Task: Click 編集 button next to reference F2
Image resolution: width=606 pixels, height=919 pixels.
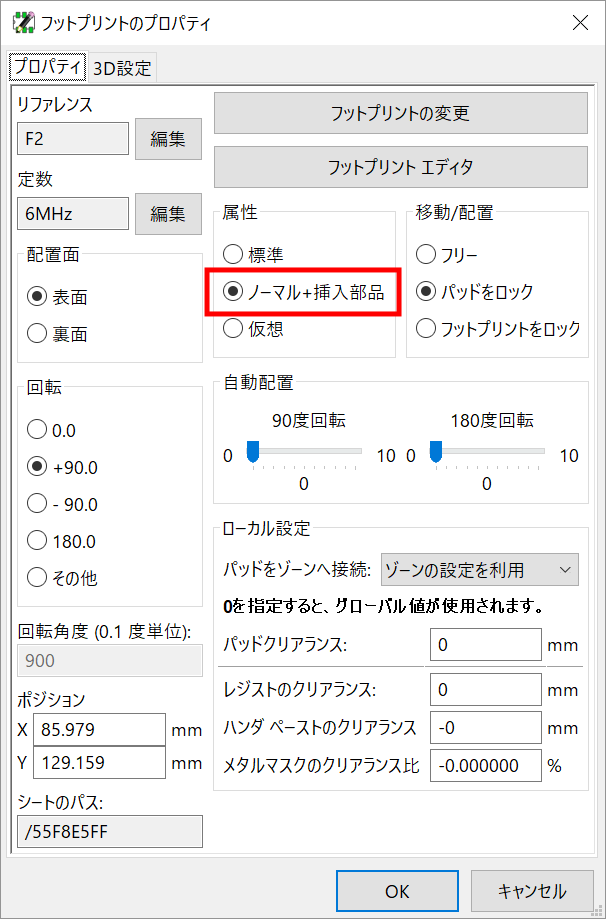Action: point(168,139)
